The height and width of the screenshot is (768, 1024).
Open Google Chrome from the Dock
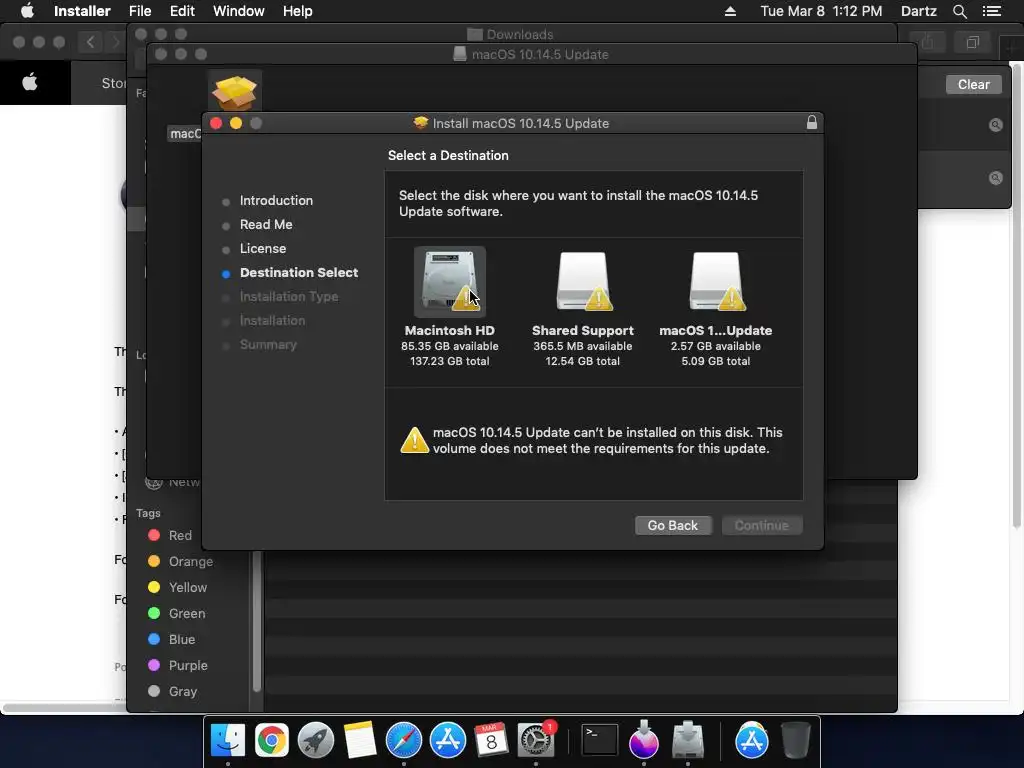(x=272, y=740)
